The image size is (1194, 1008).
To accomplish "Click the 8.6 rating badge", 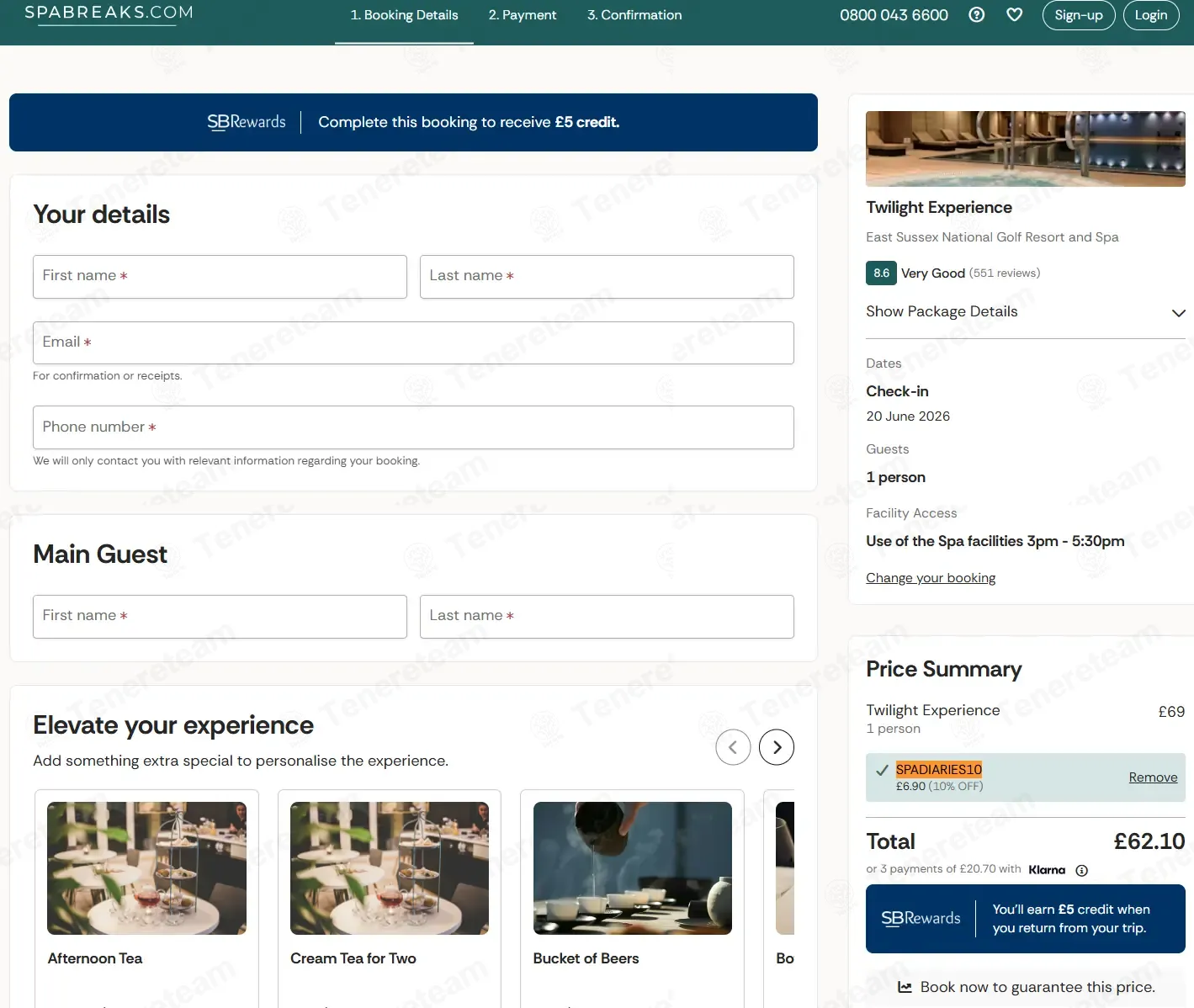I will 881,273.
